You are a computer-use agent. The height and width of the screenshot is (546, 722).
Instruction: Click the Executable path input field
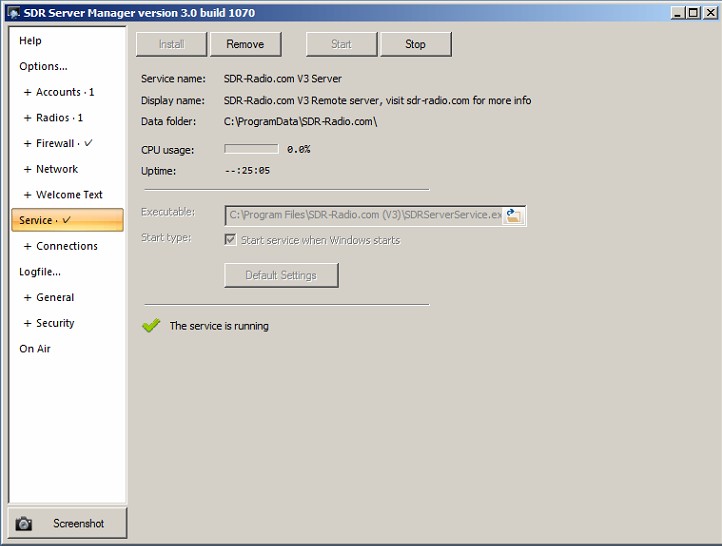click(x=364, y=215)
